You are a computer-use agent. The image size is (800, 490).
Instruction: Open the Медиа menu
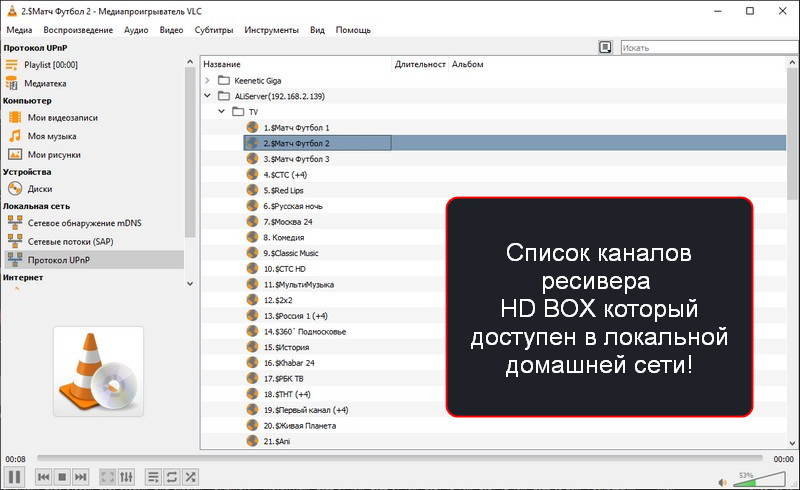click(19, 30)
